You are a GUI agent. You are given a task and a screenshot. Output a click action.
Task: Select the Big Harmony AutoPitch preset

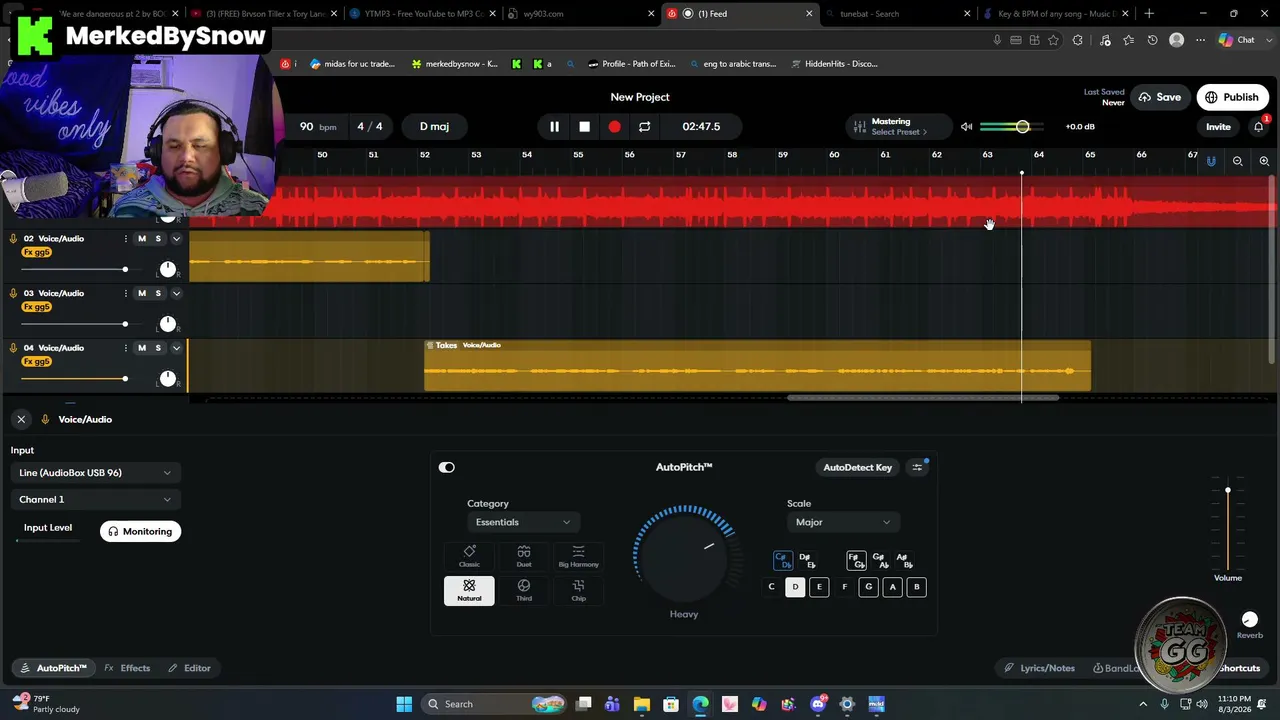tap(578, 557)
